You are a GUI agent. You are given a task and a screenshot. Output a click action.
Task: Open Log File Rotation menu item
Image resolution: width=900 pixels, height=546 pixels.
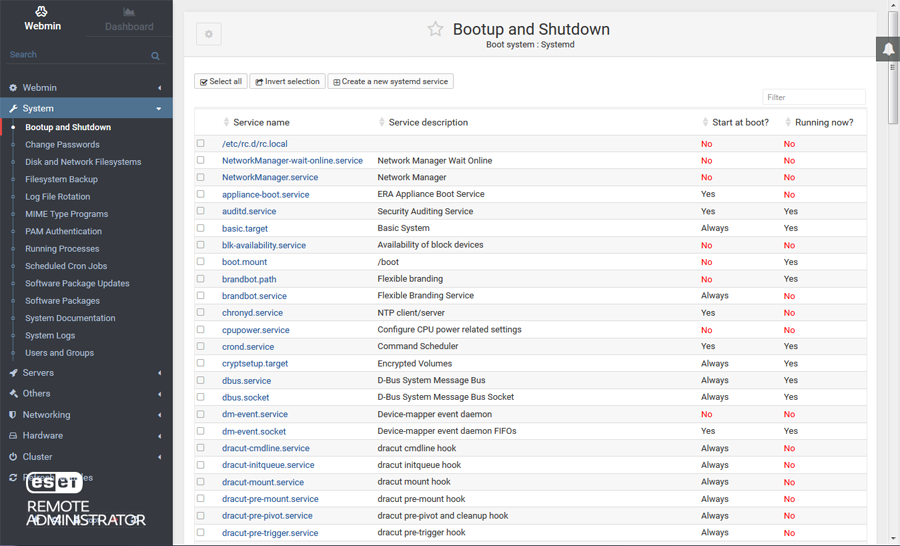pos(57,196)
